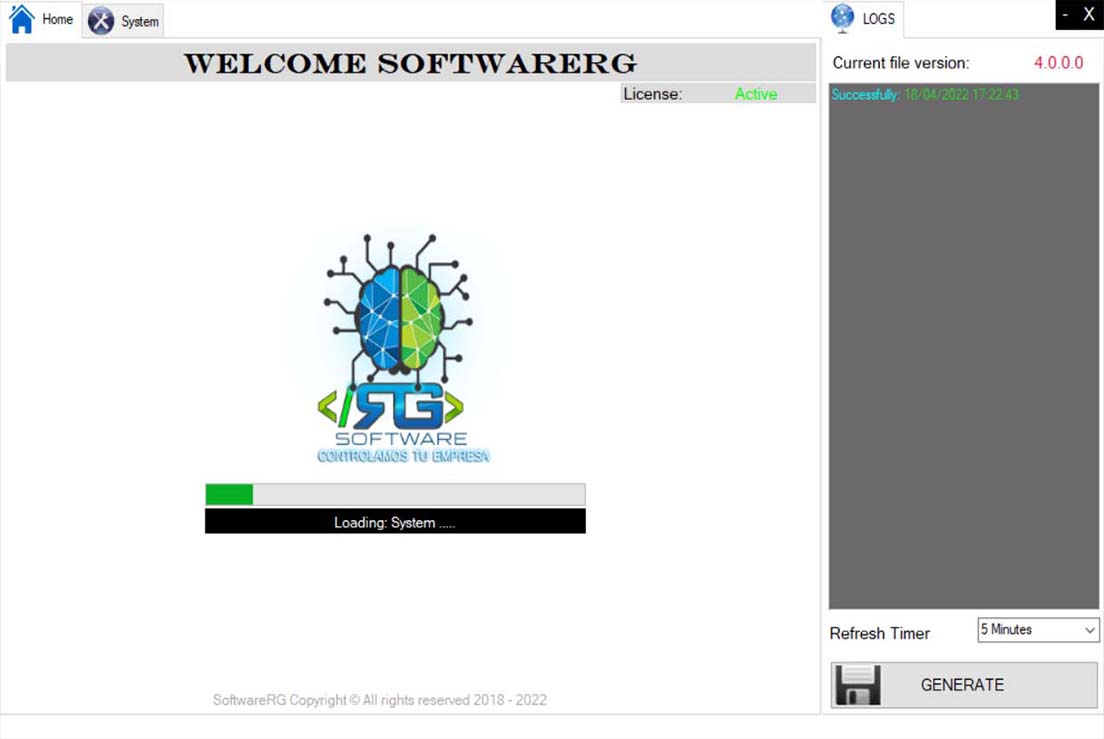Select the LOGS tab label
Image resolution: width=1104 pixels, height=739 pixels.
click(878, 19)
